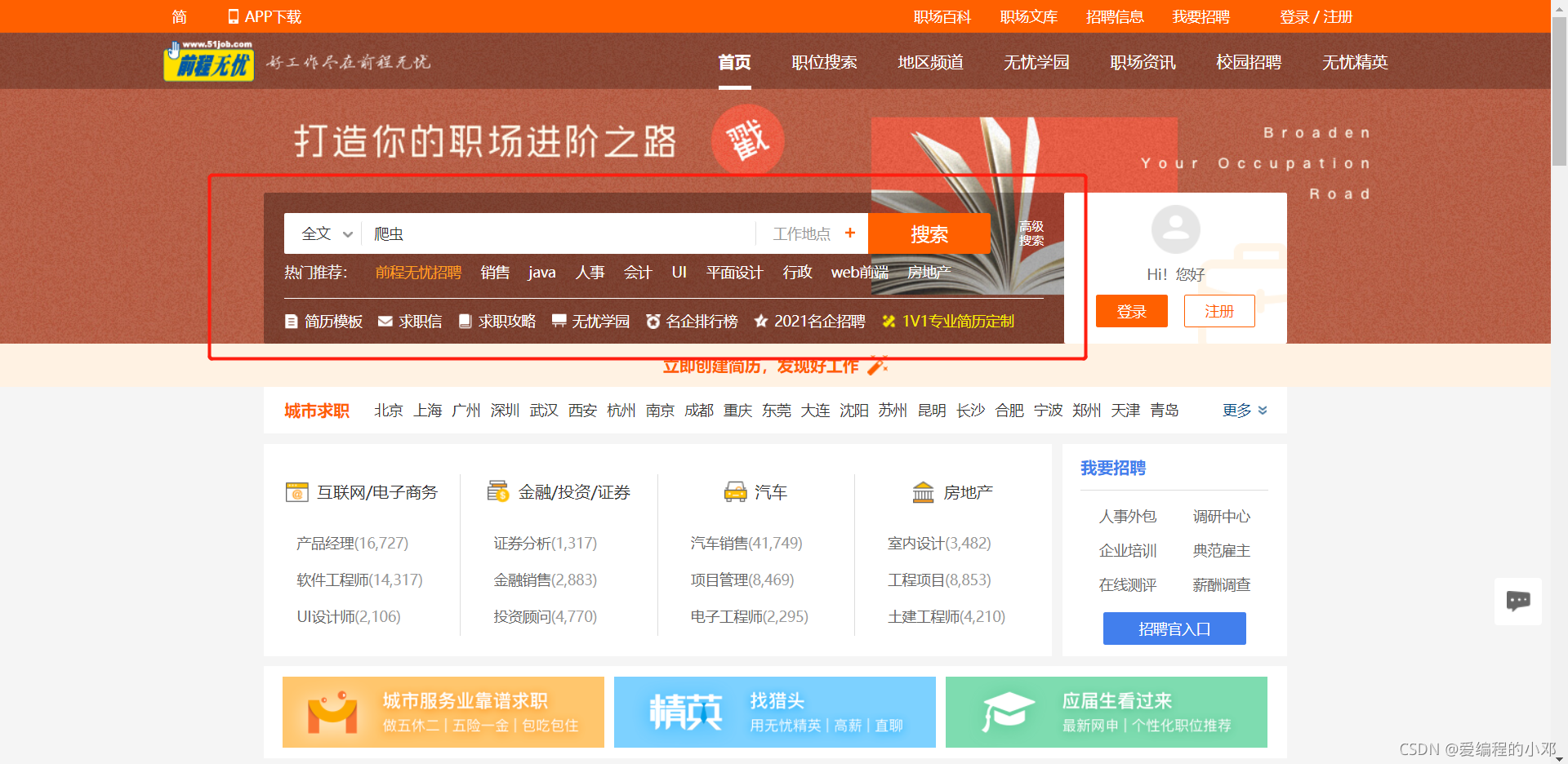This screenshot has height=764, width=1568.
Task: Click the orange plus icon near 工作地点
Action: click(x=850, y=233)
